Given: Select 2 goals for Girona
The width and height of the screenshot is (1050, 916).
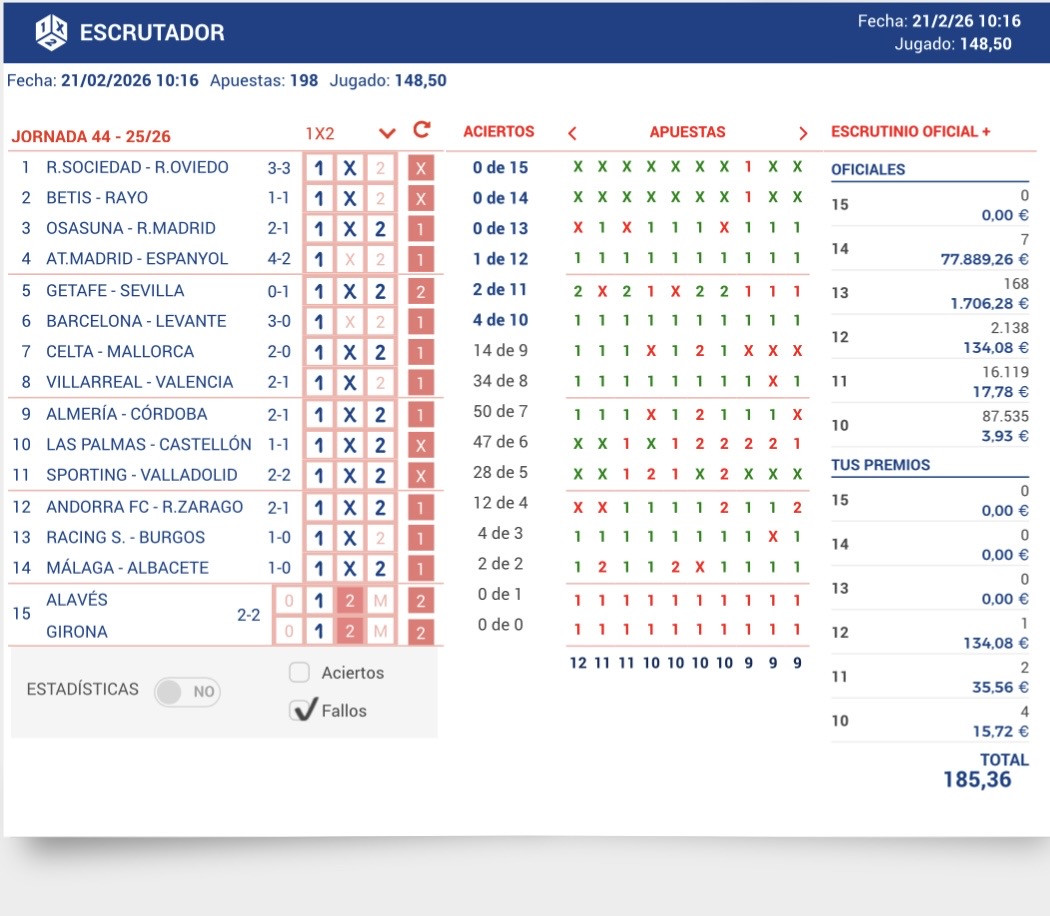Looking at the screenshot, I should click(350, 631).
